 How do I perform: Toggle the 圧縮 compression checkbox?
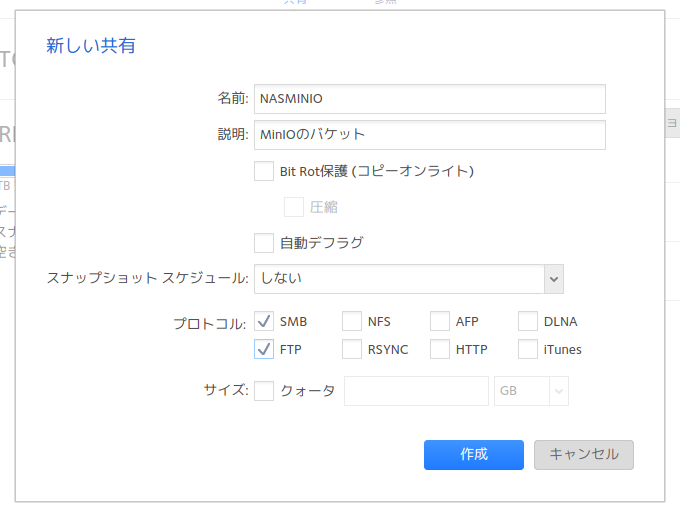(294, 207)
